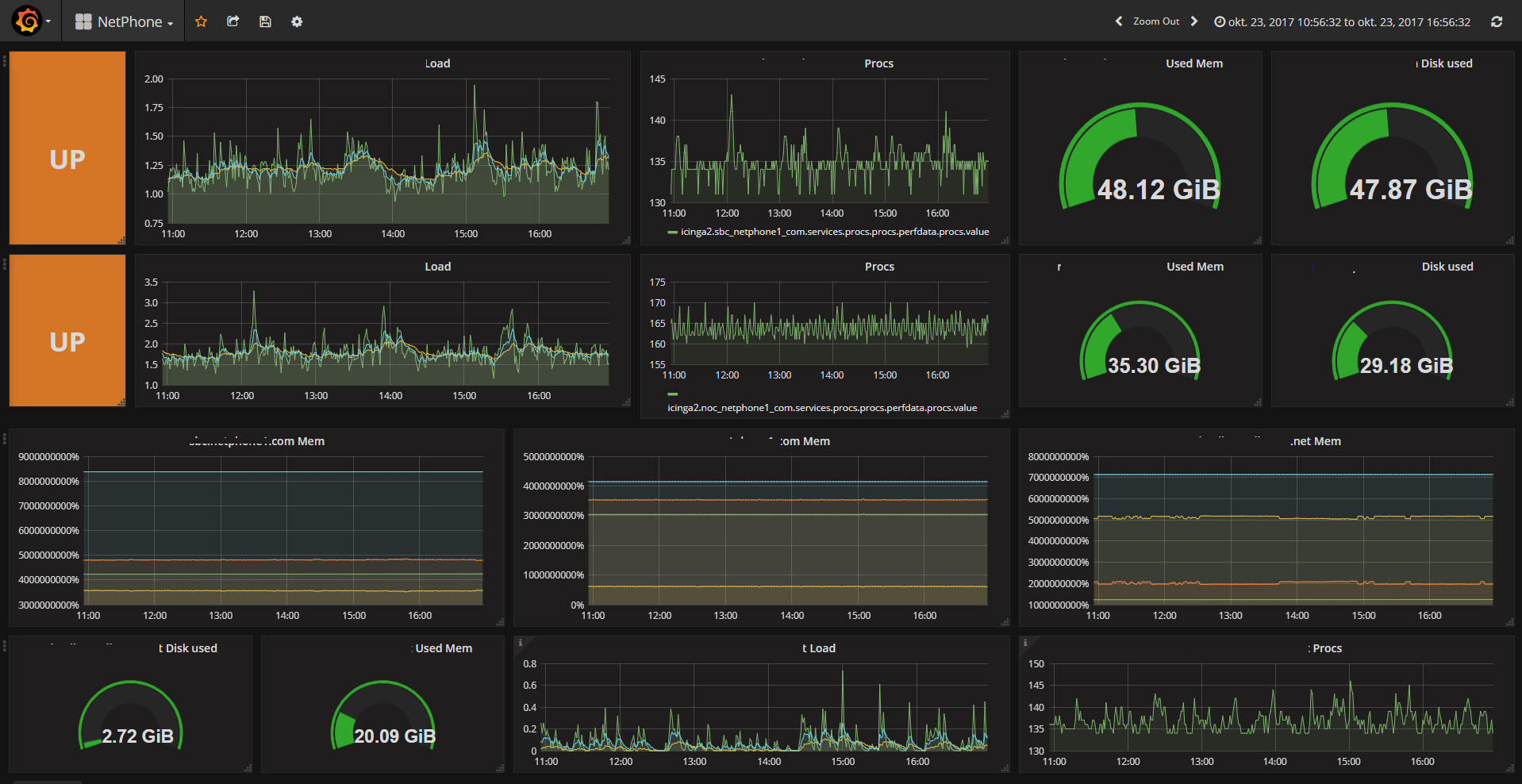
Task: Click the Zoom Out button
Action: 1155,21
